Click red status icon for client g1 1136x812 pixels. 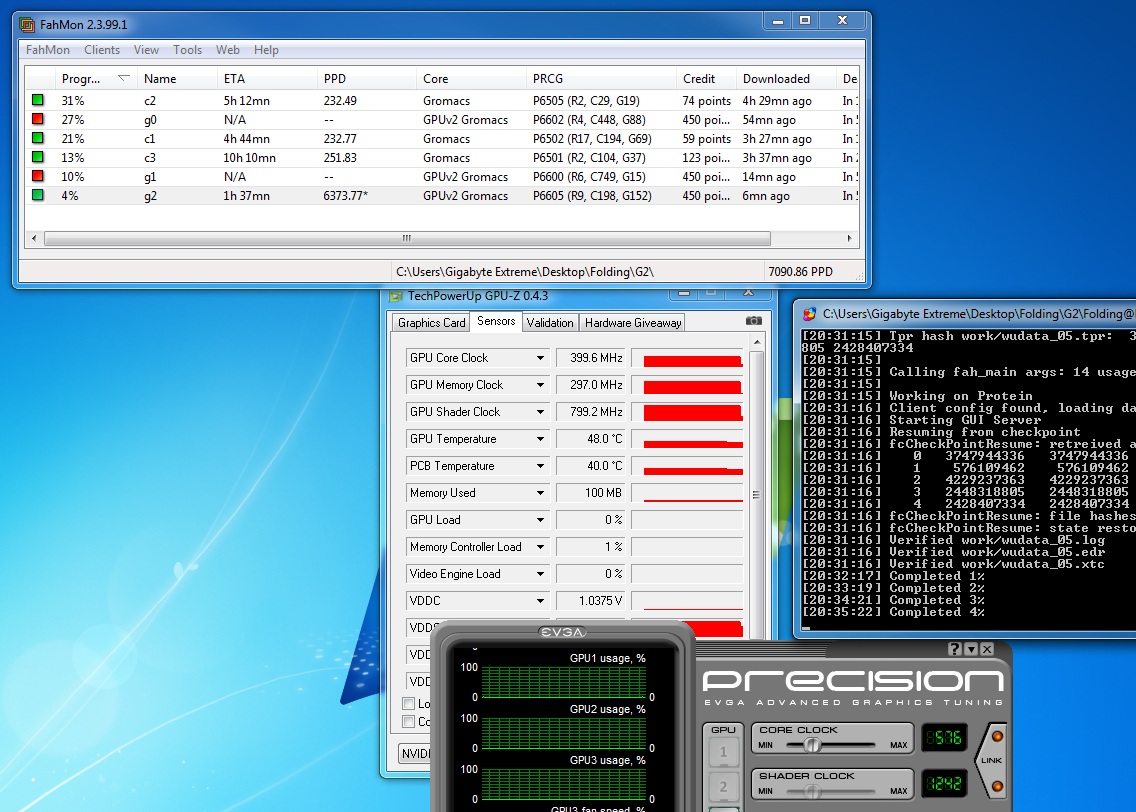click(38, 175)
